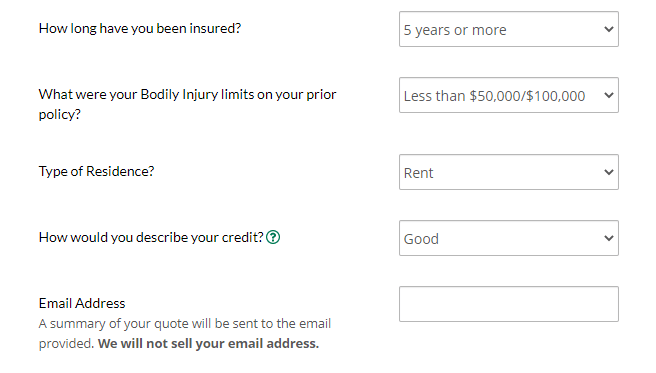This screenshot has width=656, height=373.
Task: Open the Bodily Injury limits dropdown
Action: point(509,95)
